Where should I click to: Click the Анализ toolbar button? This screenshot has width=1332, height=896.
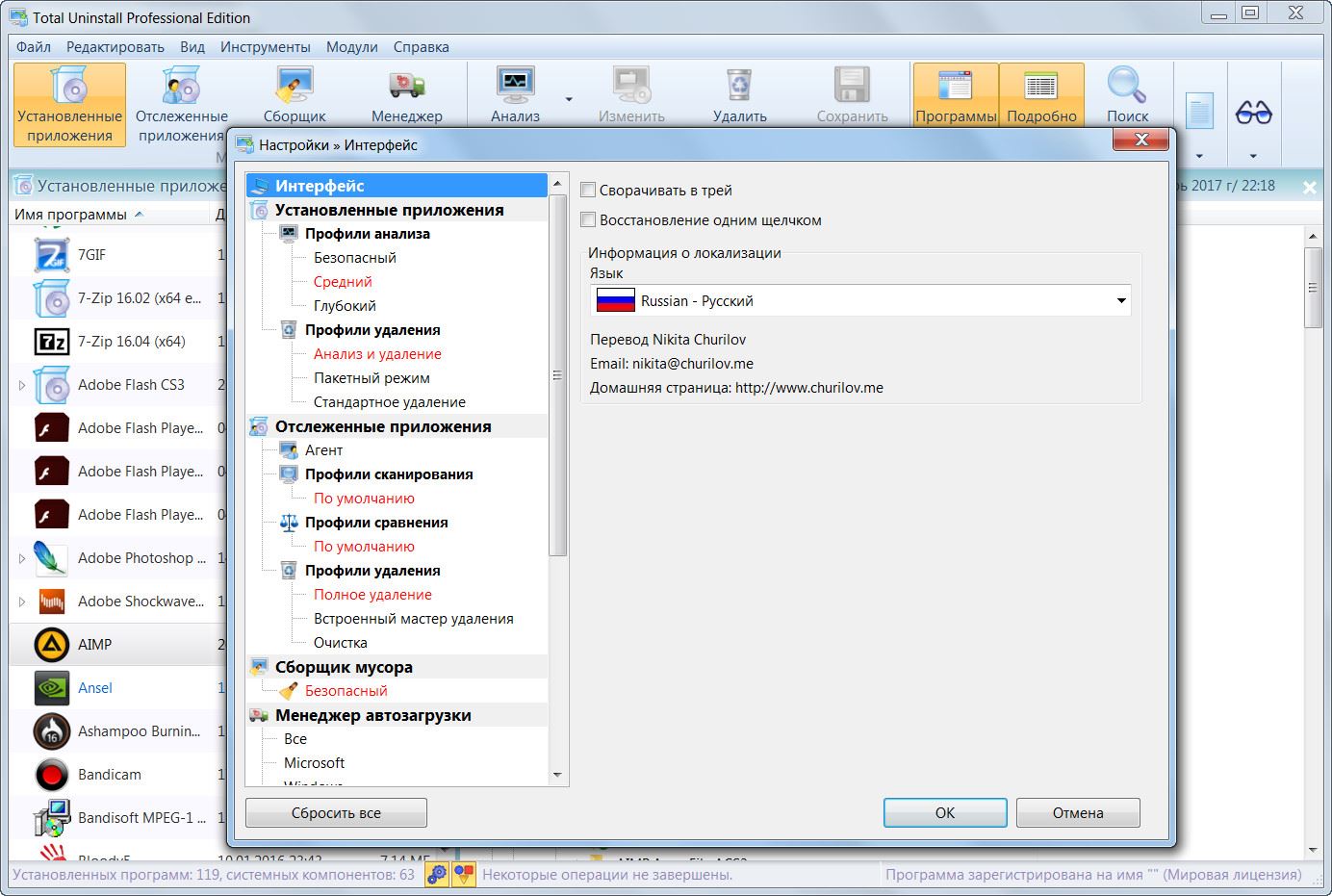(x=515, y=96)
